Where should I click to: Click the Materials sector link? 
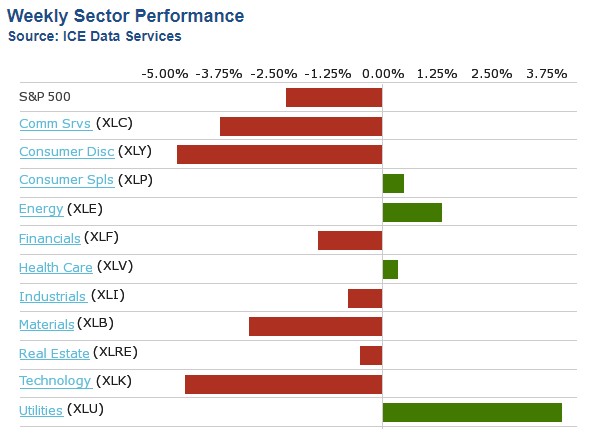click(x=47, y=324)
